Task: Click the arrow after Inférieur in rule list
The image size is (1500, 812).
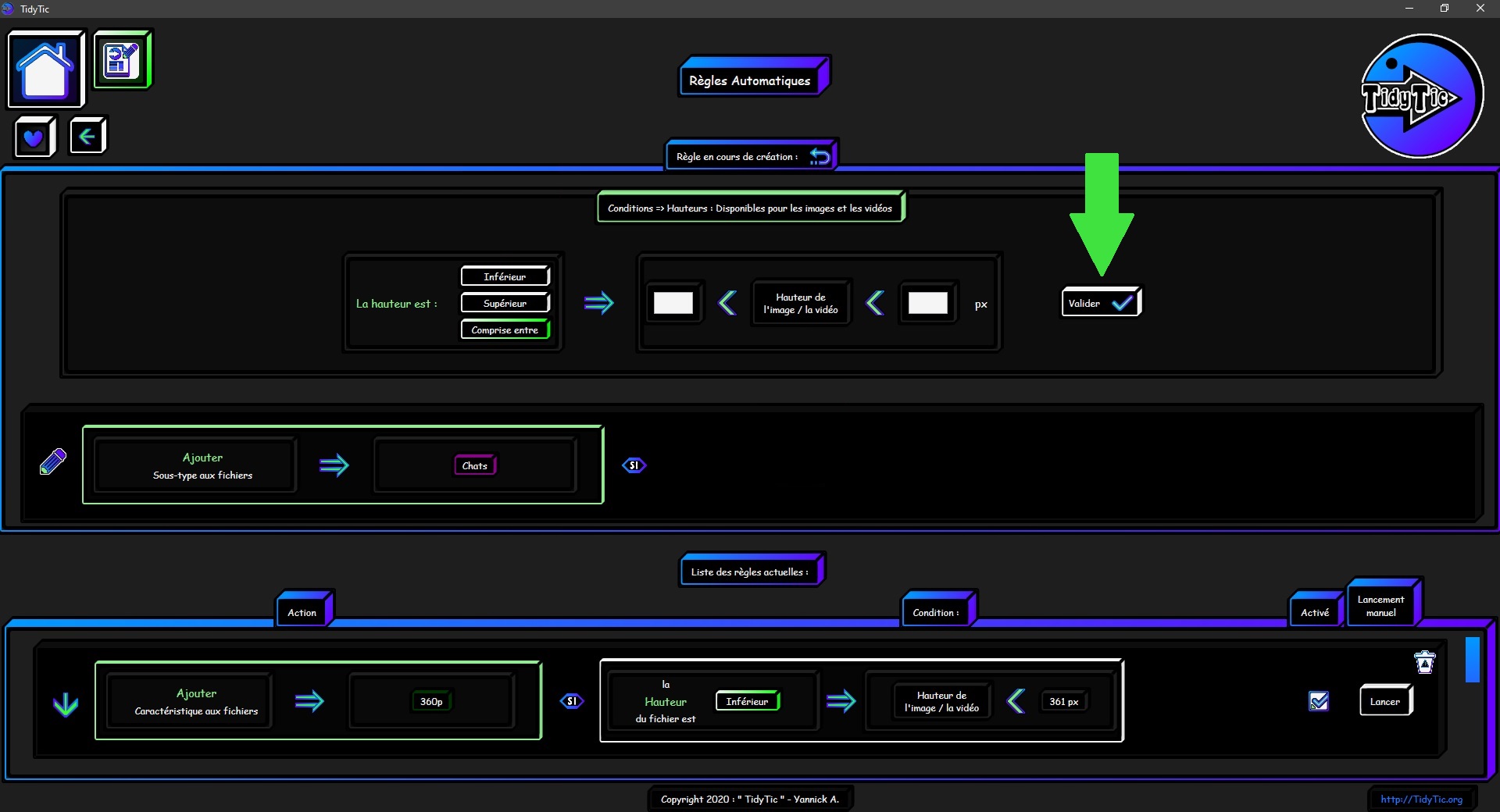Action: tap(841, 701)
